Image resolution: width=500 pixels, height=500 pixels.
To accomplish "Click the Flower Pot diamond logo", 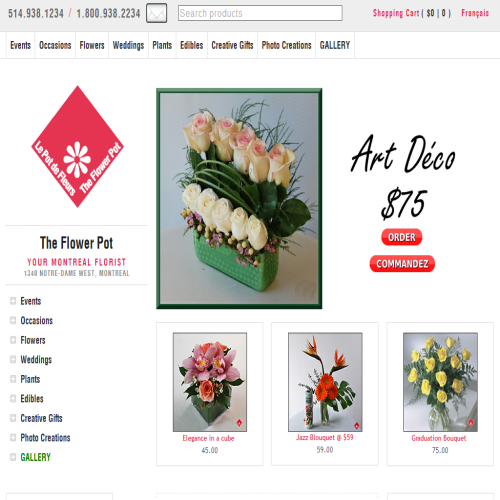I will click(77, 147).
